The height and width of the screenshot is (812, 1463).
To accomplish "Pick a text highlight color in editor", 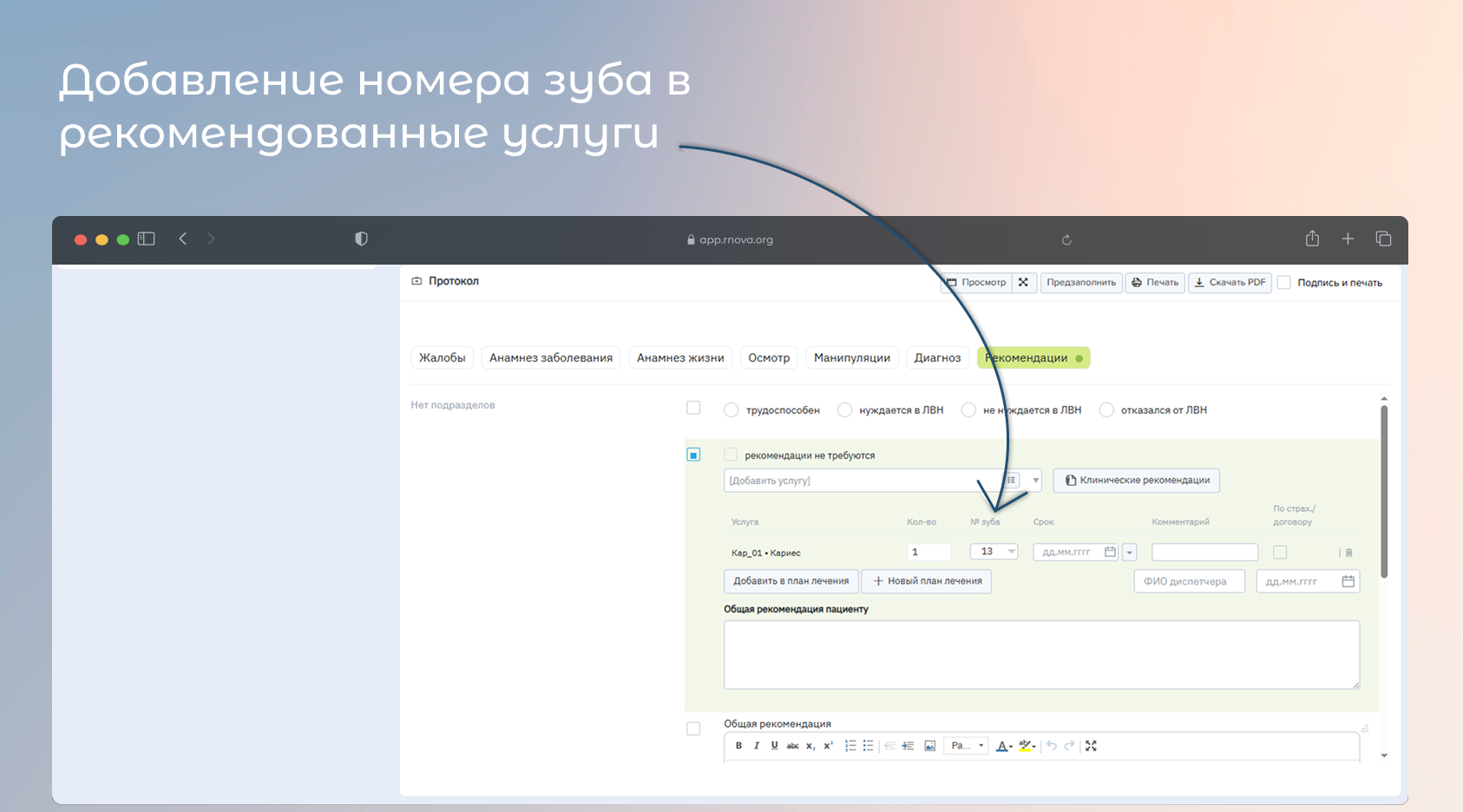I will [1027, 746].
